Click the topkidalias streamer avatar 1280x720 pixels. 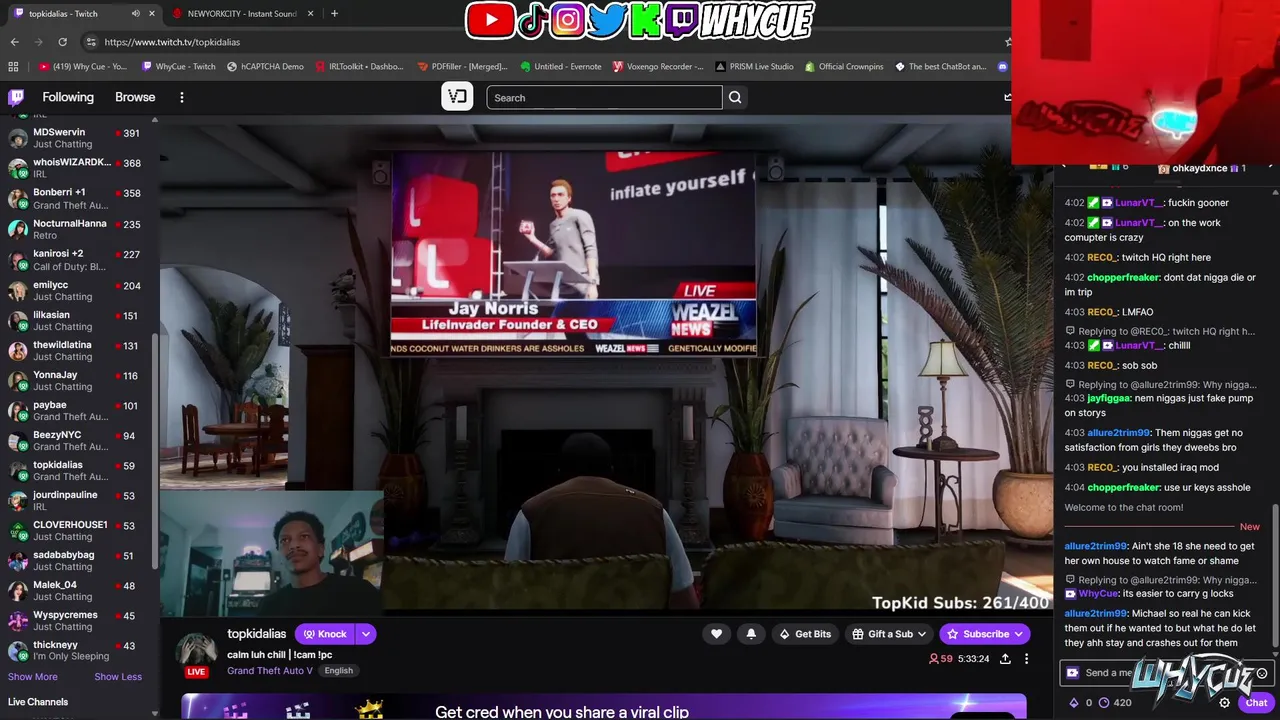tap(197, 652)
